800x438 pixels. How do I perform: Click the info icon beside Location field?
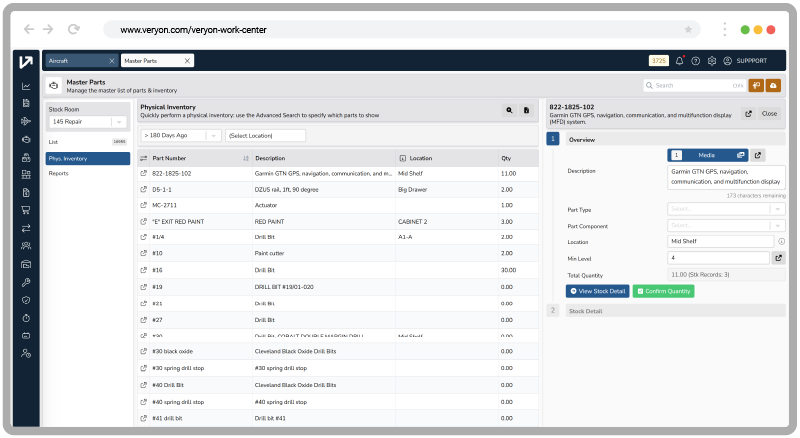pos(782,241)
